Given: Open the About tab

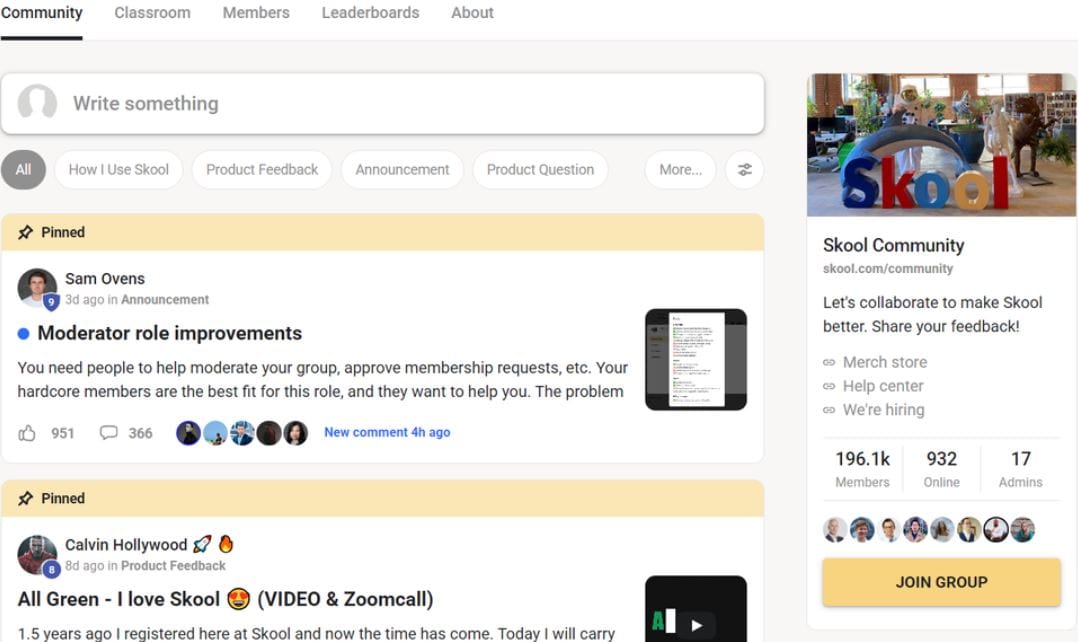Looking at the screenshot, I should pyautogui.click(x=472, y=12).
